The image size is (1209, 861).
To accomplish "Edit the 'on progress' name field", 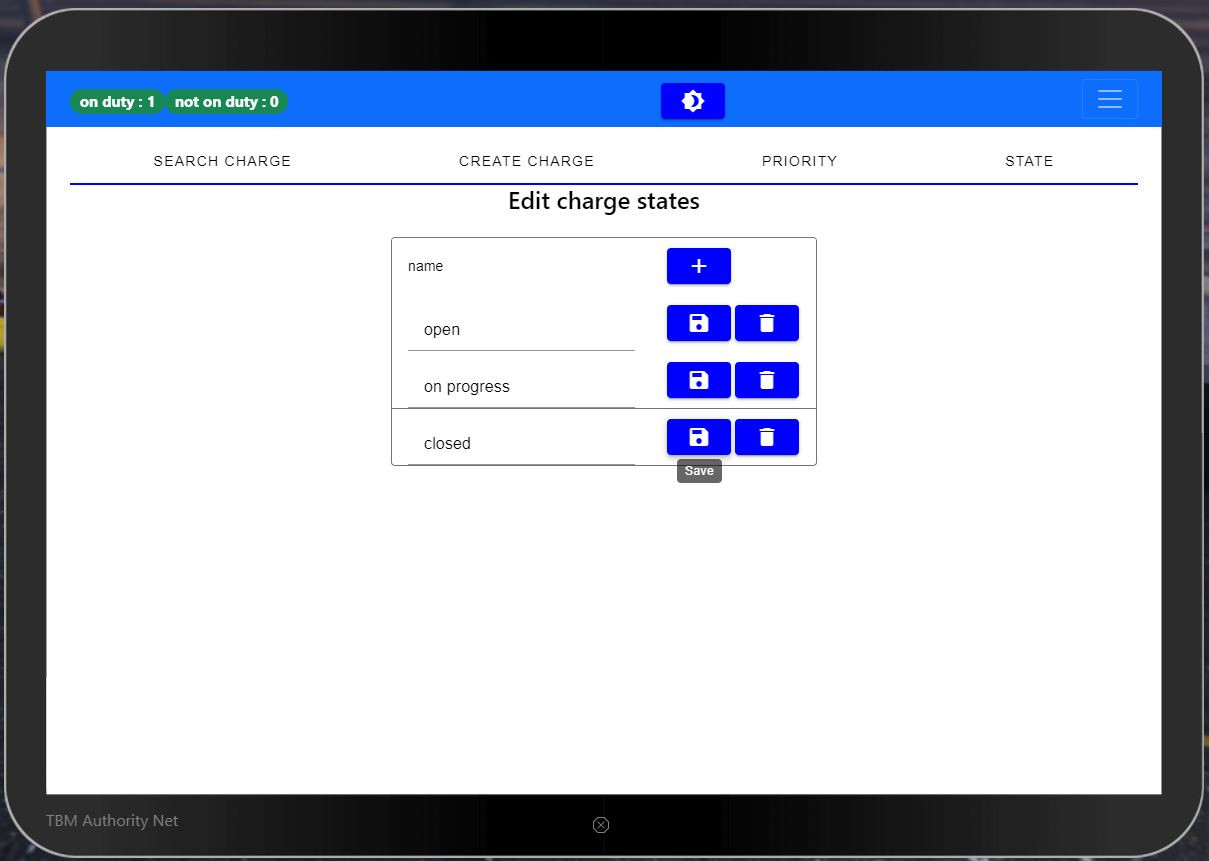I will coord(521,386).
